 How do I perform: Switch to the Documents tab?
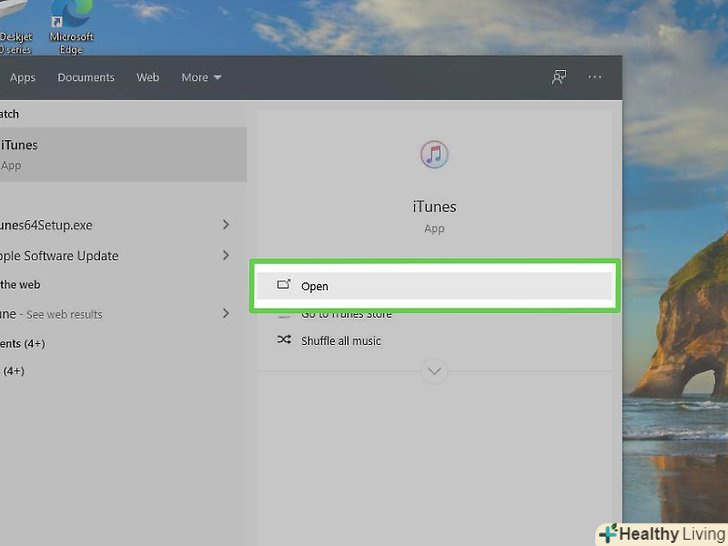[86, 77]
